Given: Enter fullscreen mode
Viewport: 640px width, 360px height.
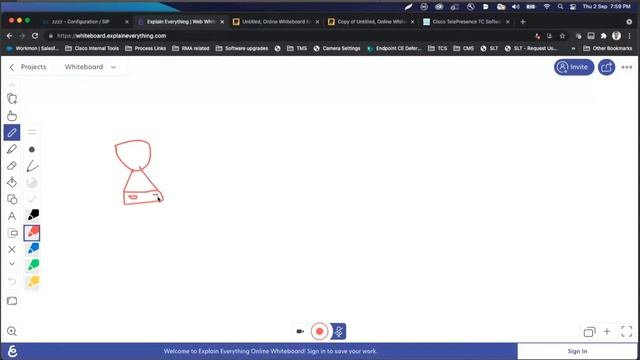Looking at the screenshot, I should point(627,331).
